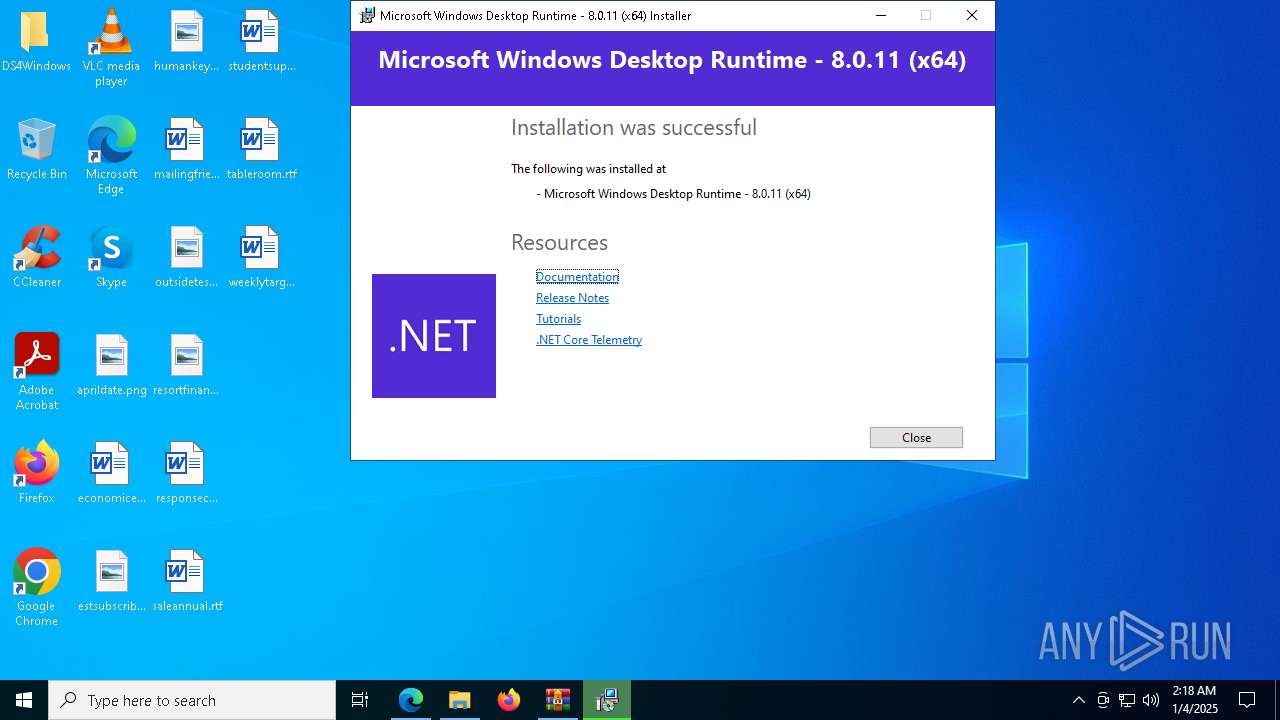Viewport: 1280px width, 720px height.
Task: Launch Adobe Acrobat shortcut
Action: (x=36, y=356)
